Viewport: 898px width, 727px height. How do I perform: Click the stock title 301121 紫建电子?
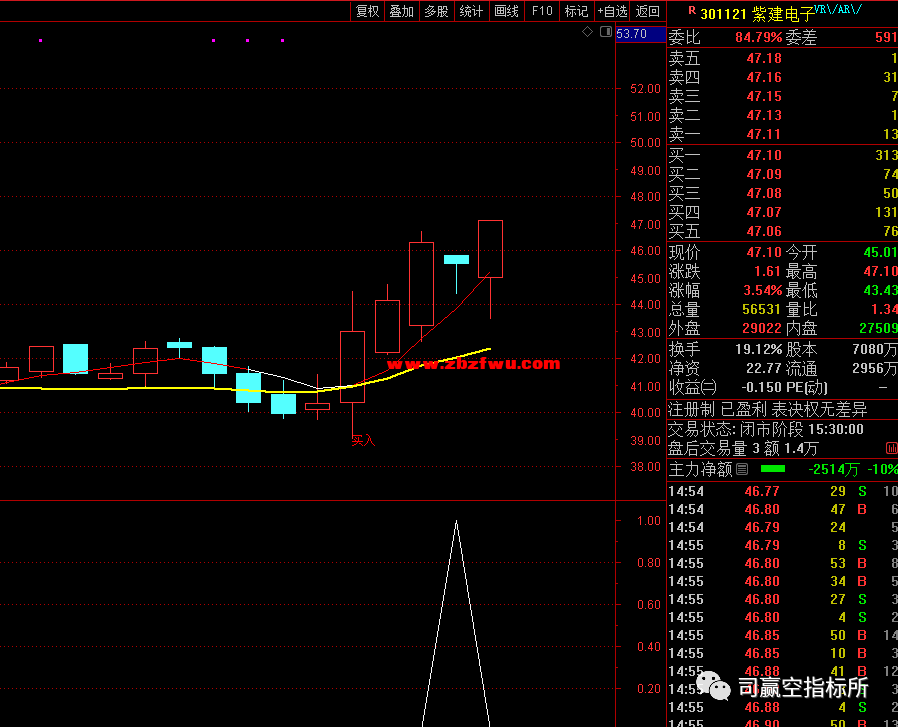point(757,14)
